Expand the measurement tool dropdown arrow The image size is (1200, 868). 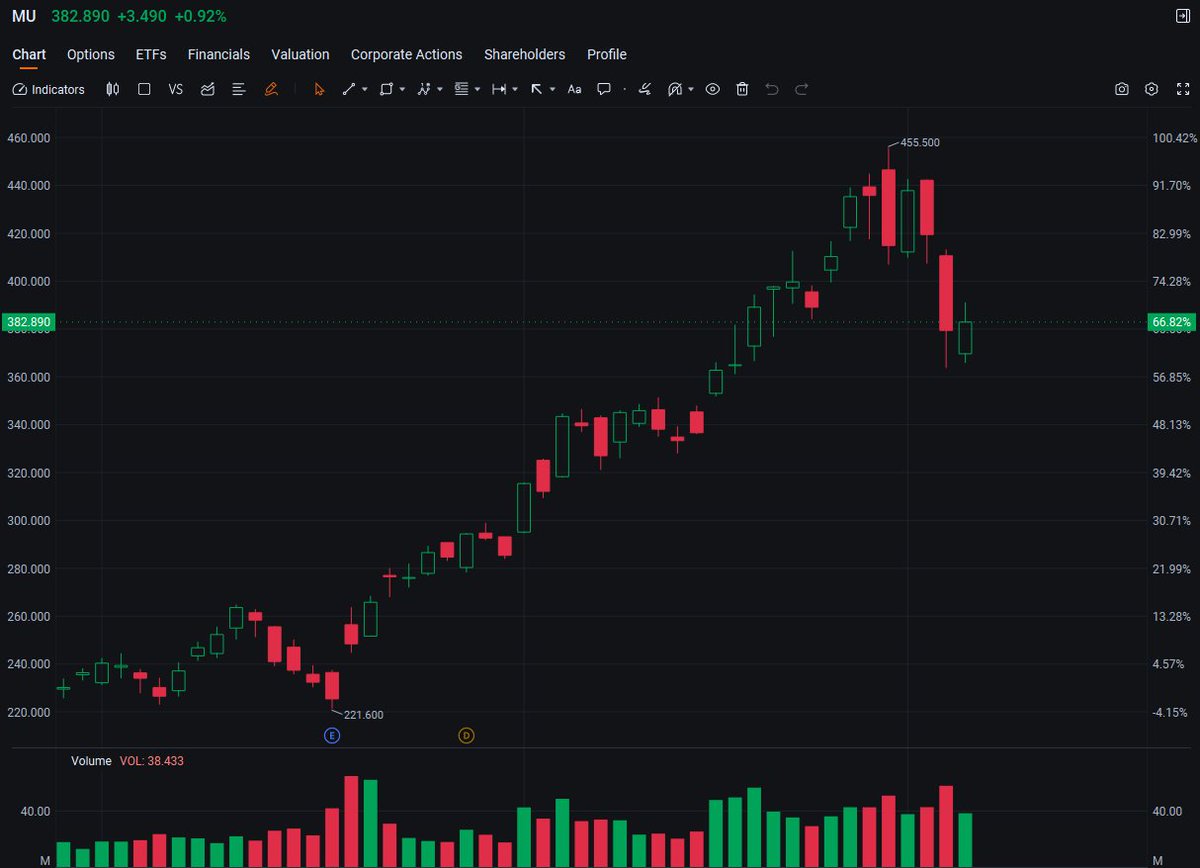pos(515,89)
